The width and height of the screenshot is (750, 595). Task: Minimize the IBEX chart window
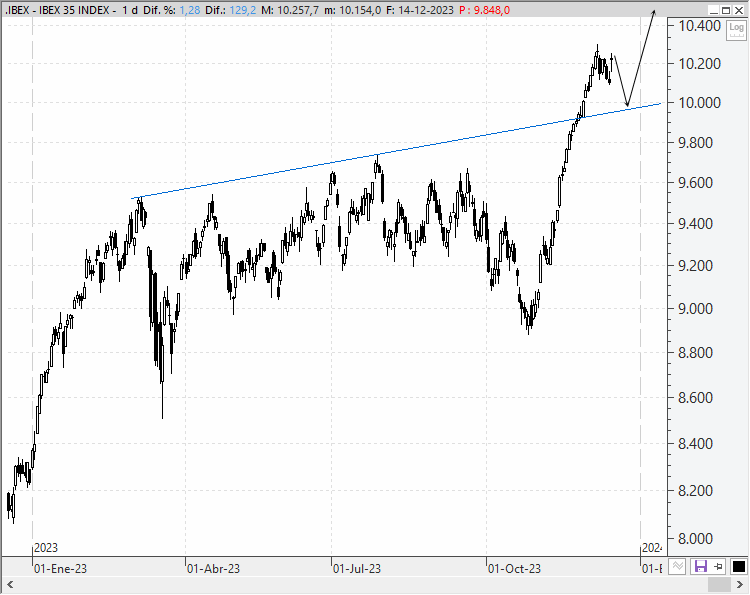(x=714, y=10)
